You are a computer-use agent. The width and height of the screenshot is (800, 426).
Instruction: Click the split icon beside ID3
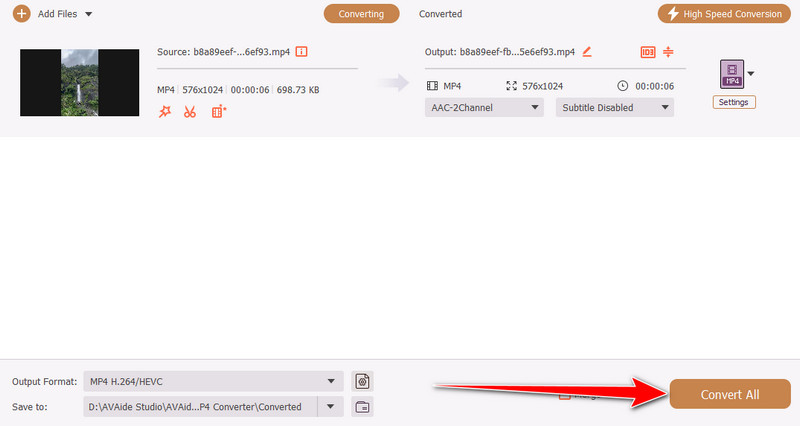tap(668, 52)
